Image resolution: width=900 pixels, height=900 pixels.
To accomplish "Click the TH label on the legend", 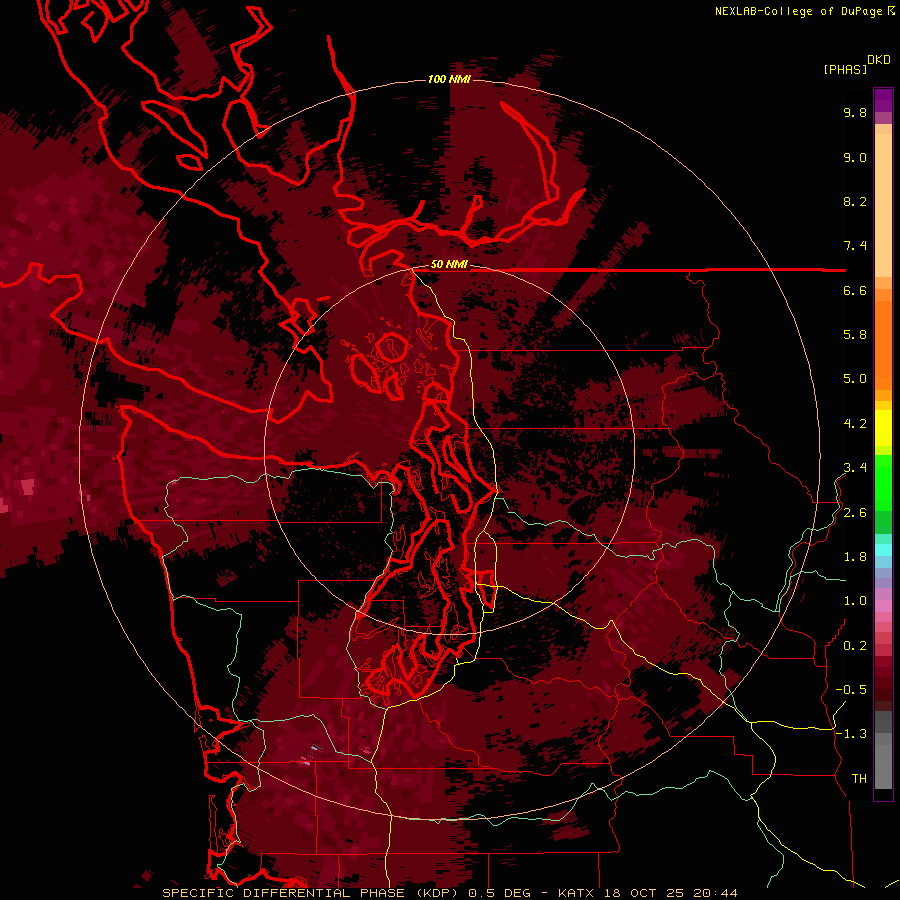I will pyautogui.click(x=859, y=779).
